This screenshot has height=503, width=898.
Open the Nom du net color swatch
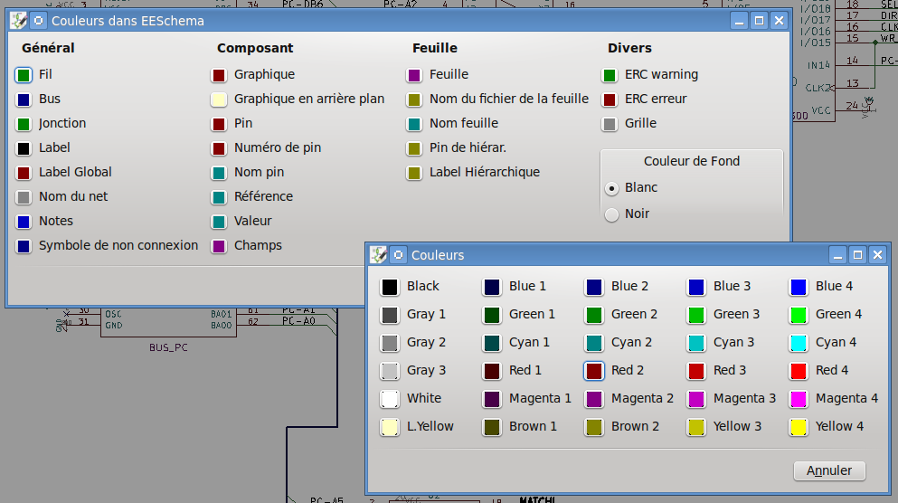[23, 198]
